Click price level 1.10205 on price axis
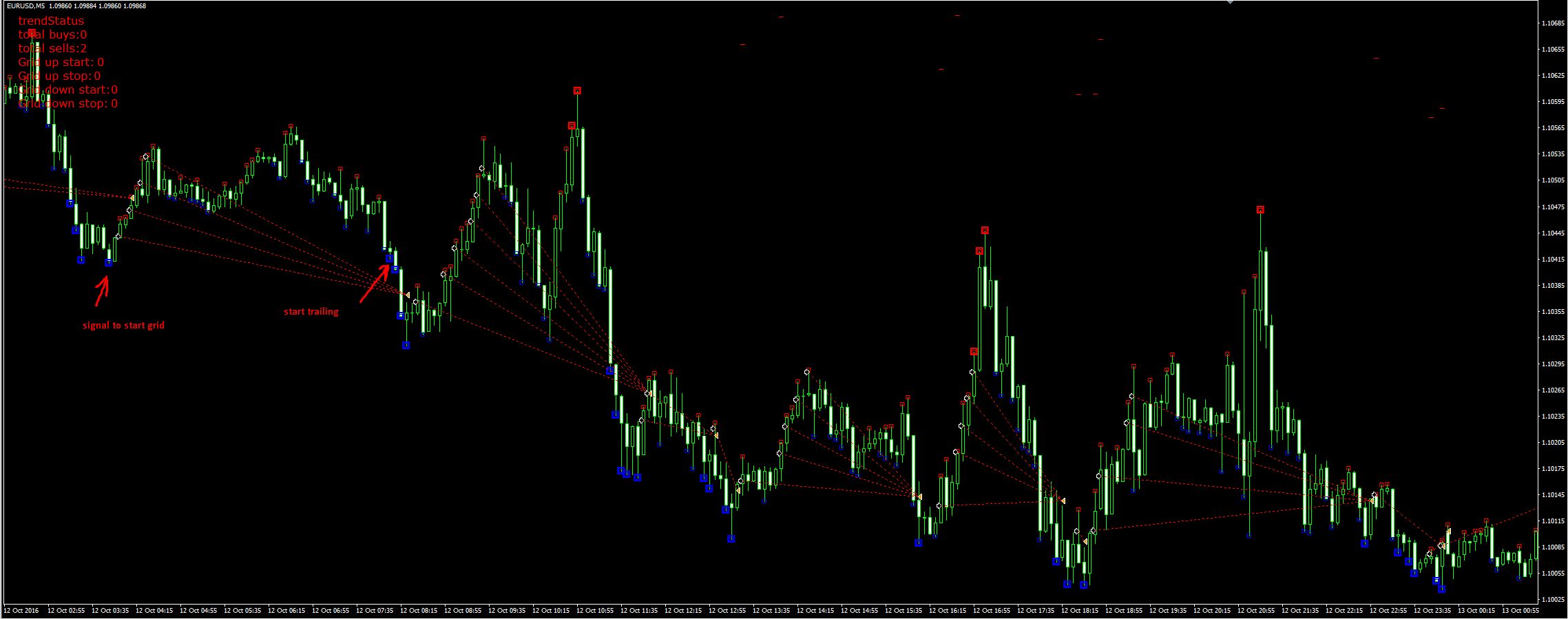Screen dimensions: 1568x619 coord(1551,443)
